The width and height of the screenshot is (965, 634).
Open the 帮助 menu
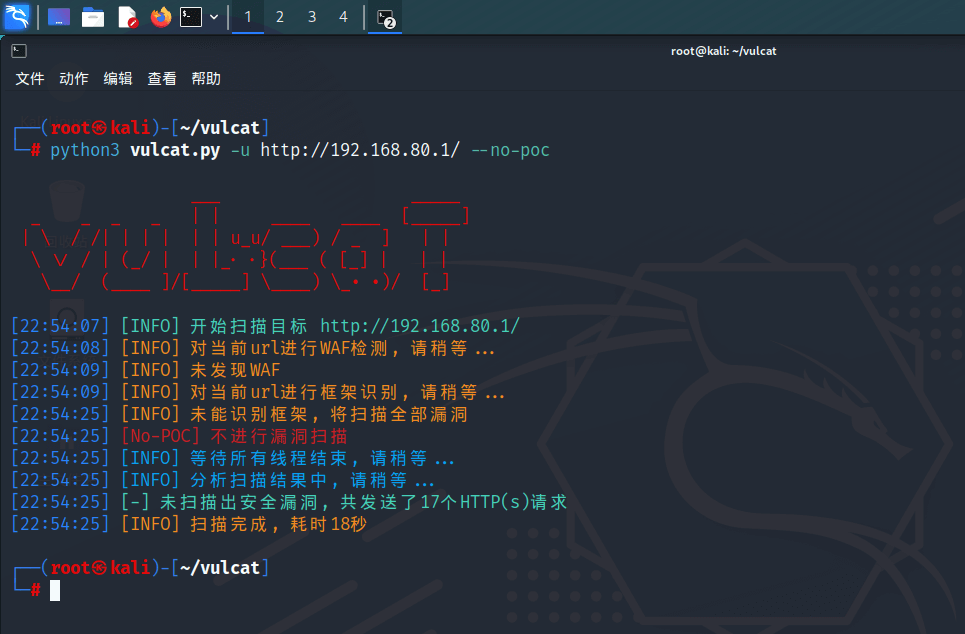pos(206,79)
